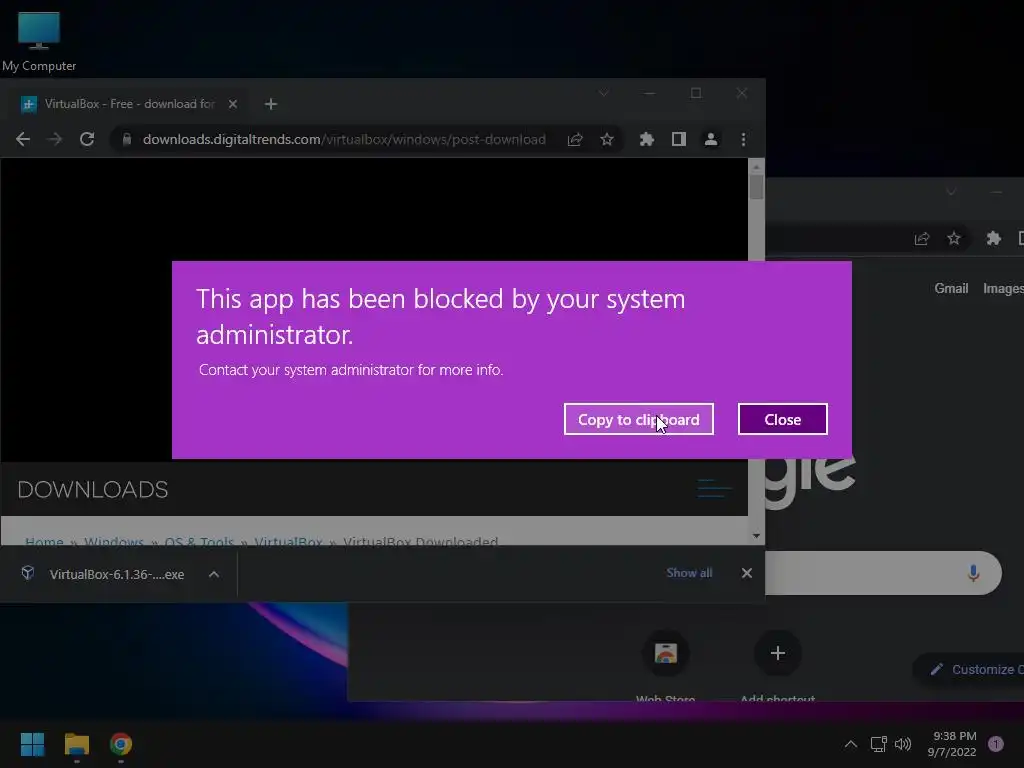Click the DOWNLOADS site logo

click(x=93, y=490)
